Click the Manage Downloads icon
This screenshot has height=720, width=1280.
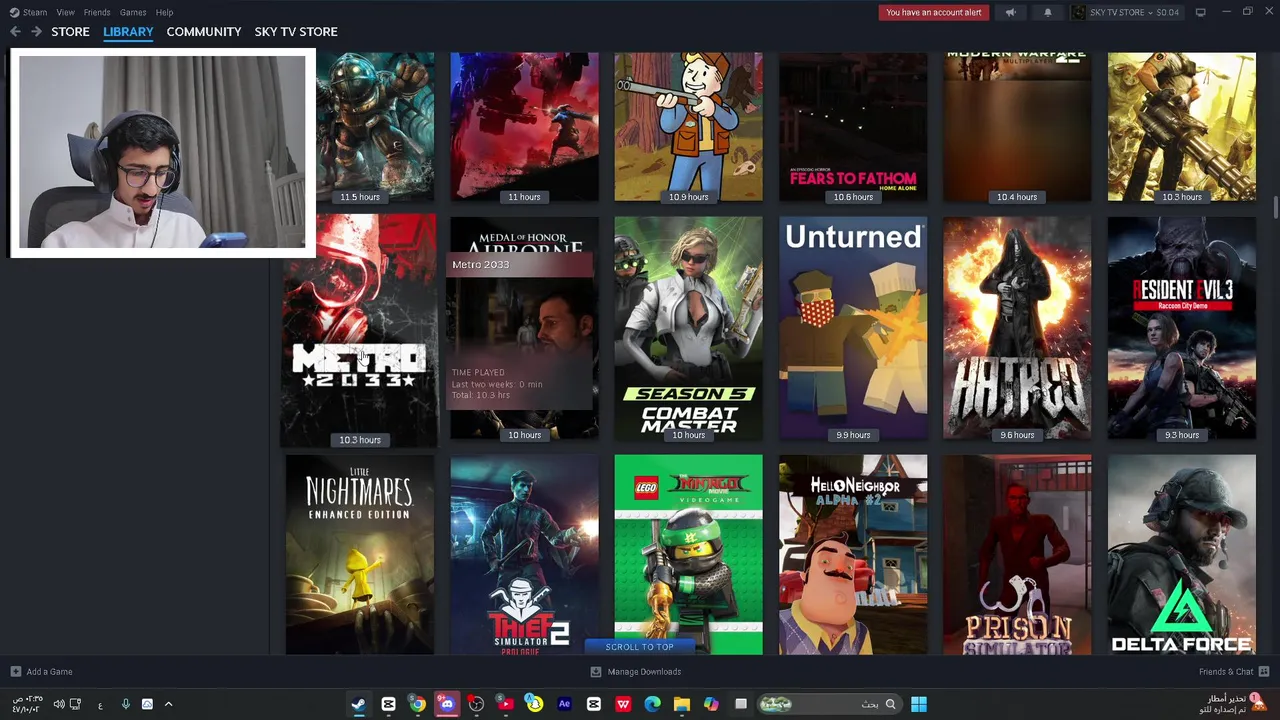[596, 672]
